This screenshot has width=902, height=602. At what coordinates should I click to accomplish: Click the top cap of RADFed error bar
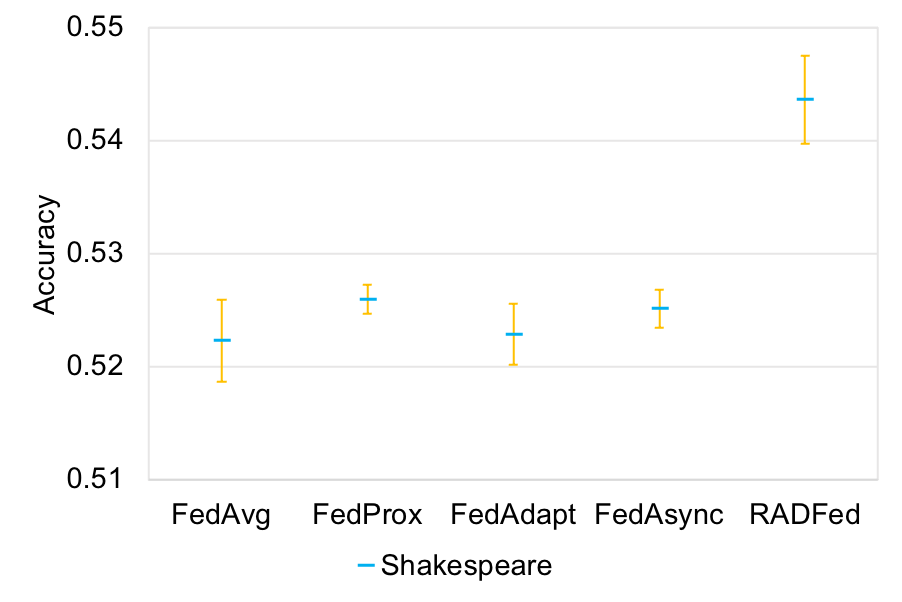pos(805,56)
